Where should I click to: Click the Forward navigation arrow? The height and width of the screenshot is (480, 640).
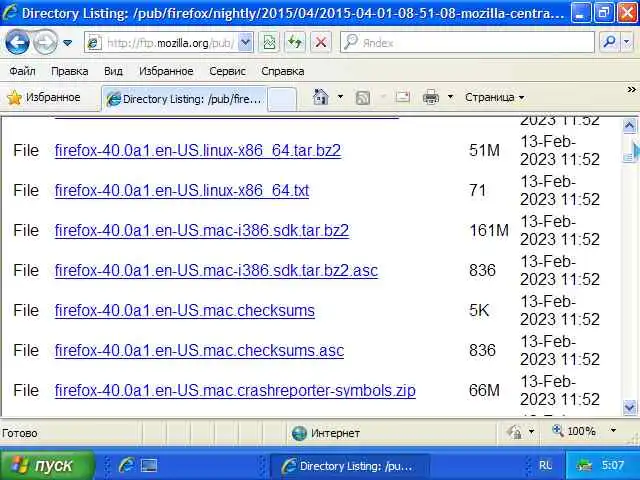click(45, 42)
